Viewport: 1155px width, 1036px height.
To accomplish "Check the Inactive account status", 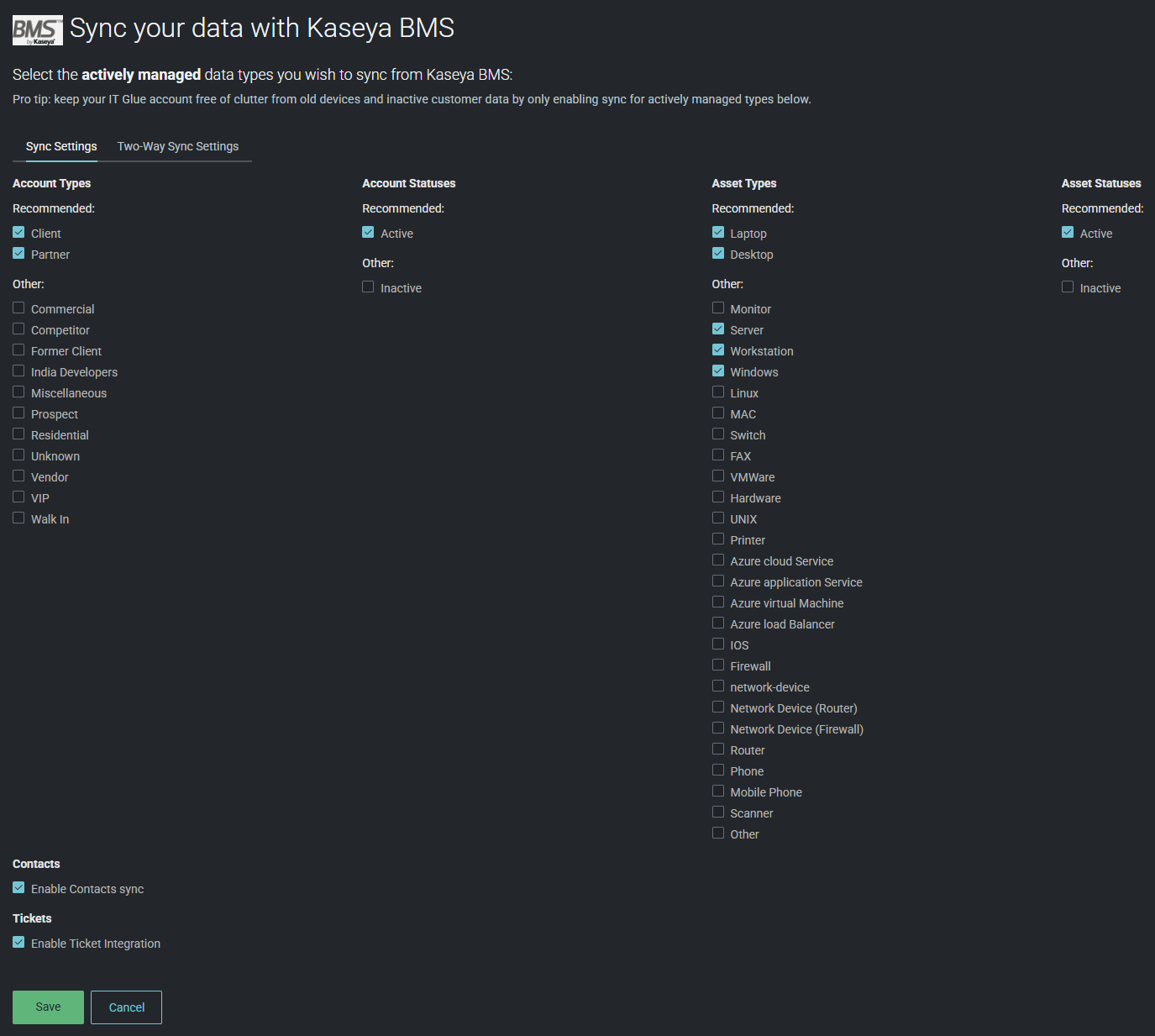I will click(368, 287).
